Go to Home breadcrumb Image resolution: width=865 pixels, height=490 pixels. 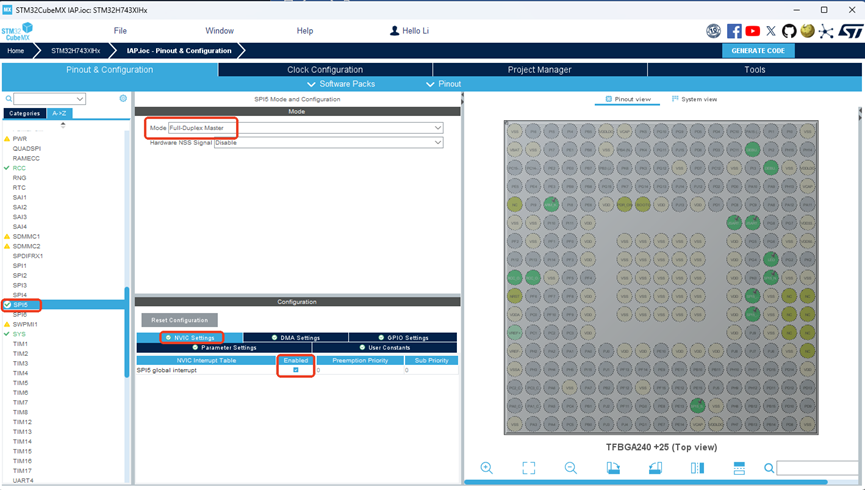pyautogui.click(x=15, y=51)
